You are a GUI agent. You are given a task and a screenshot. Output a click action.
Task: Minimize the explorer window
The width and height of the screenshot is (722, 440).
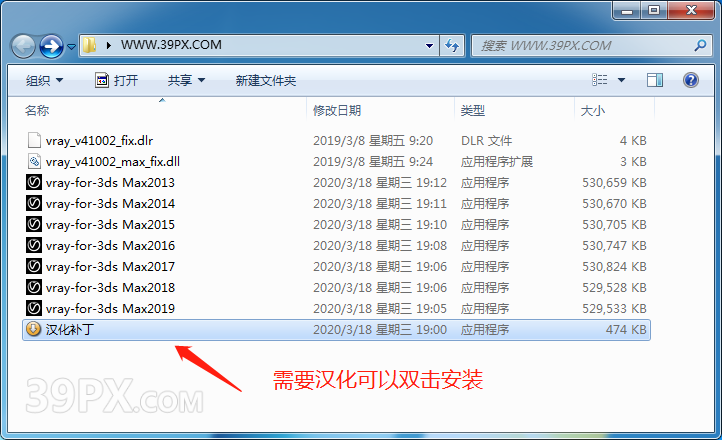pyautogui.click(x=627, y=10)
